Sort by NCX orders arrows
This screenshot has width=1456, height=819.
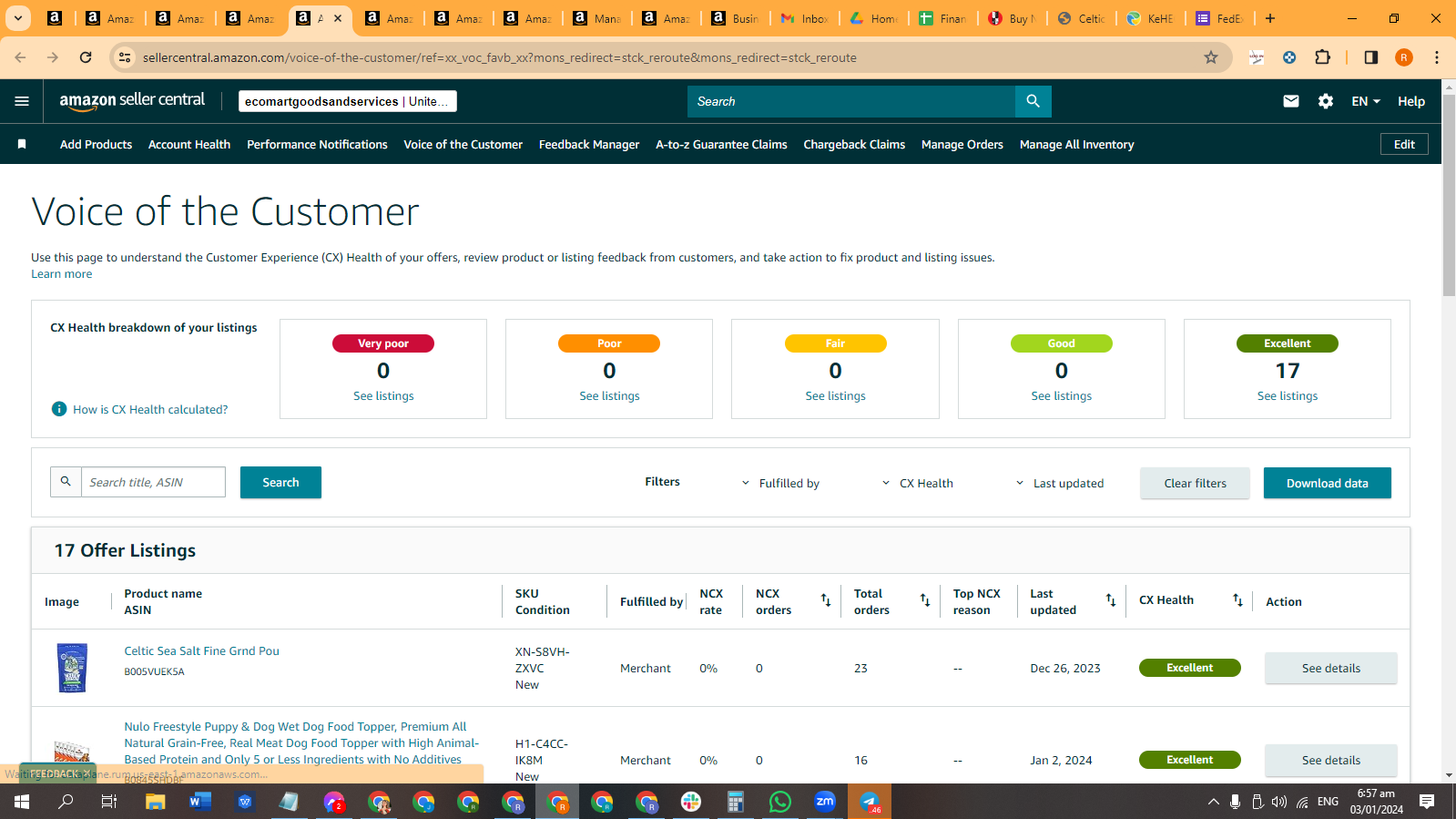(x=826, y=600)
